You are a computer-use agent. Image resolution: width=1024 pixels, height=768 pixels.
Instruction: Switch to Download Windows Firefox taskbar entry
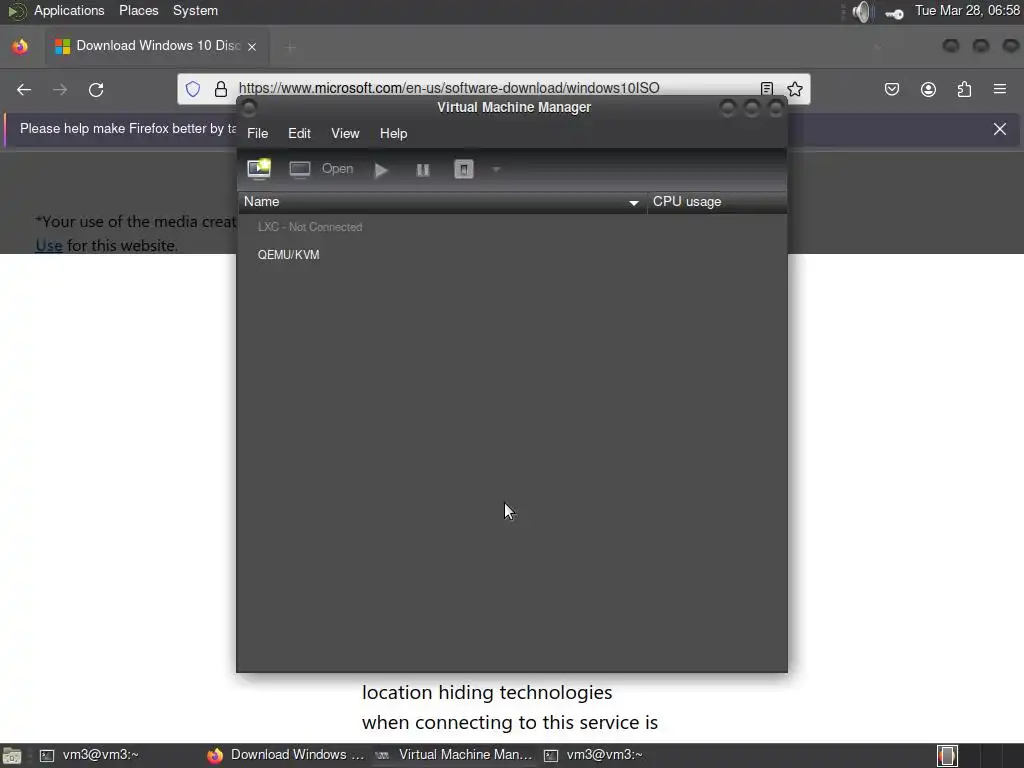click(286, 755)
